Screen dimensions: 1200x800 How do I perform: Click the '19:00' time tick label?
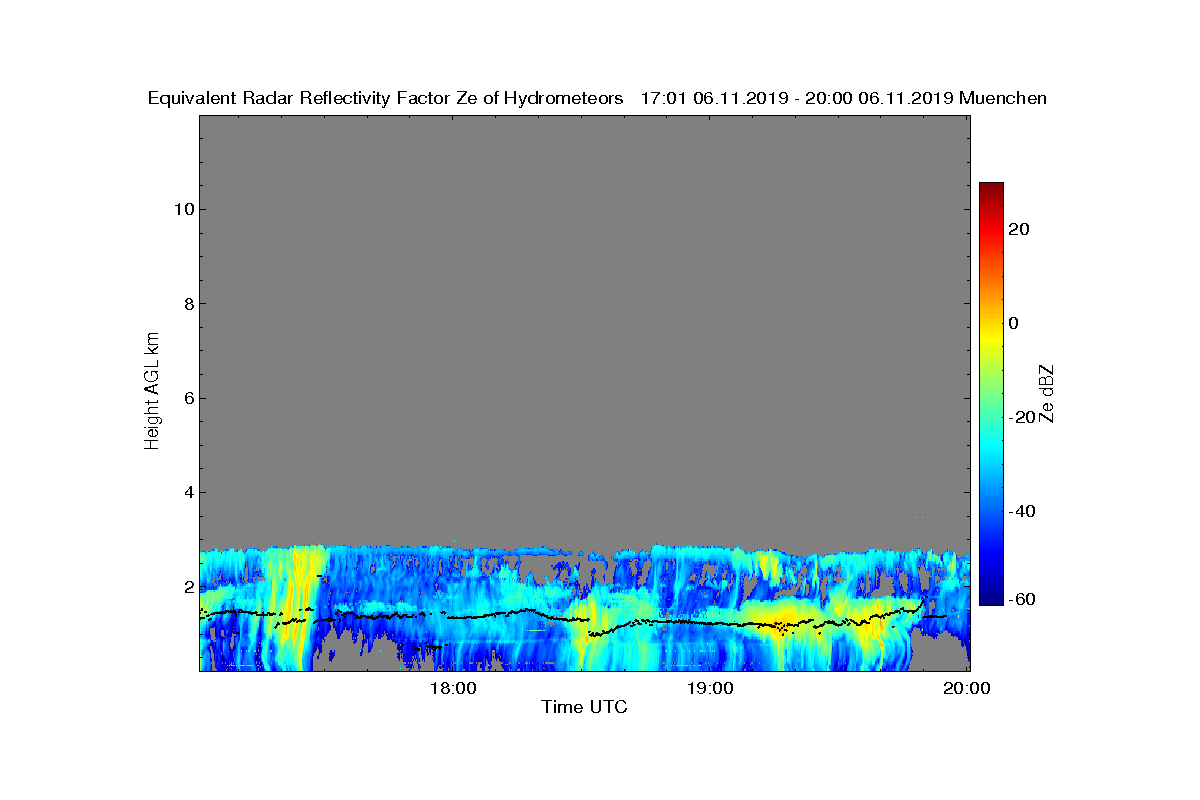[712, 688]
